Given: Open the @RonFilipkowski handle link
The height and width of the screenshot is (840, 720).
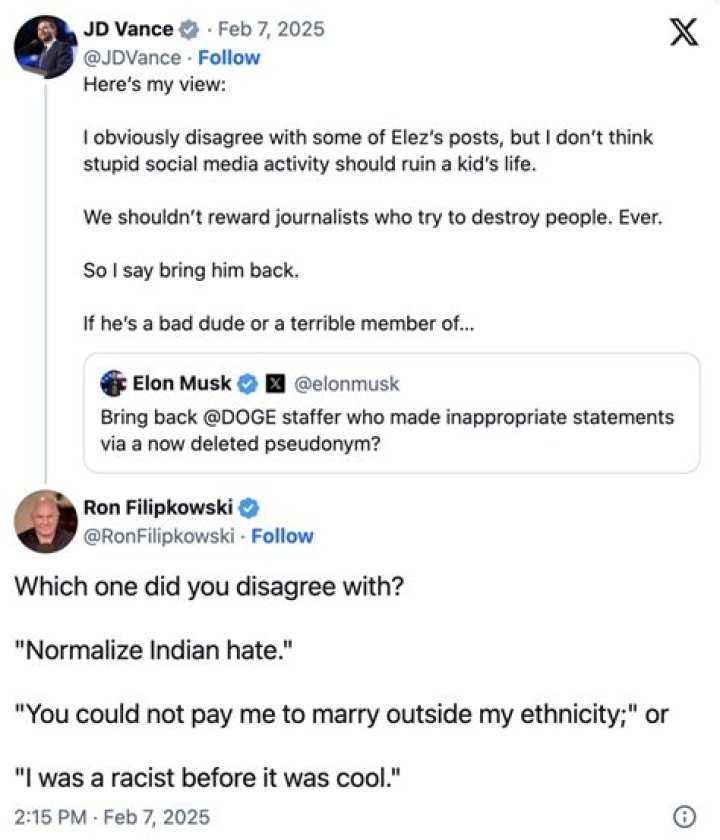Looking at the screenshot, I should [161, 536].
